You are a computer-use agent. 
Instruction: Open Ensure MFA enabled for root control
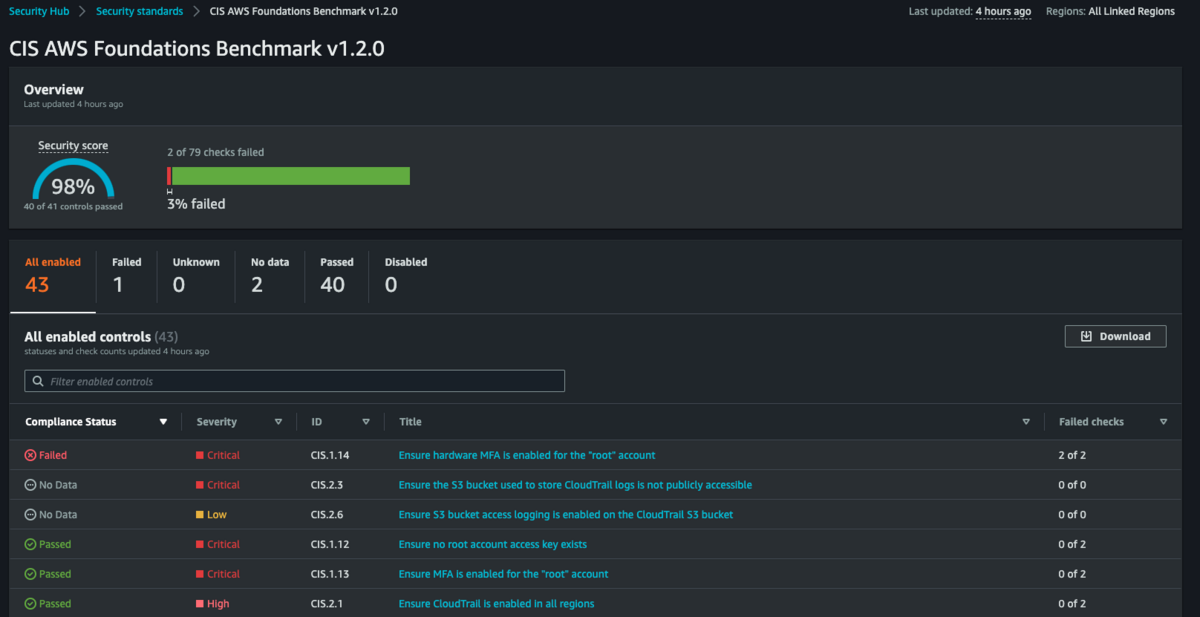[x=503, y=574]
